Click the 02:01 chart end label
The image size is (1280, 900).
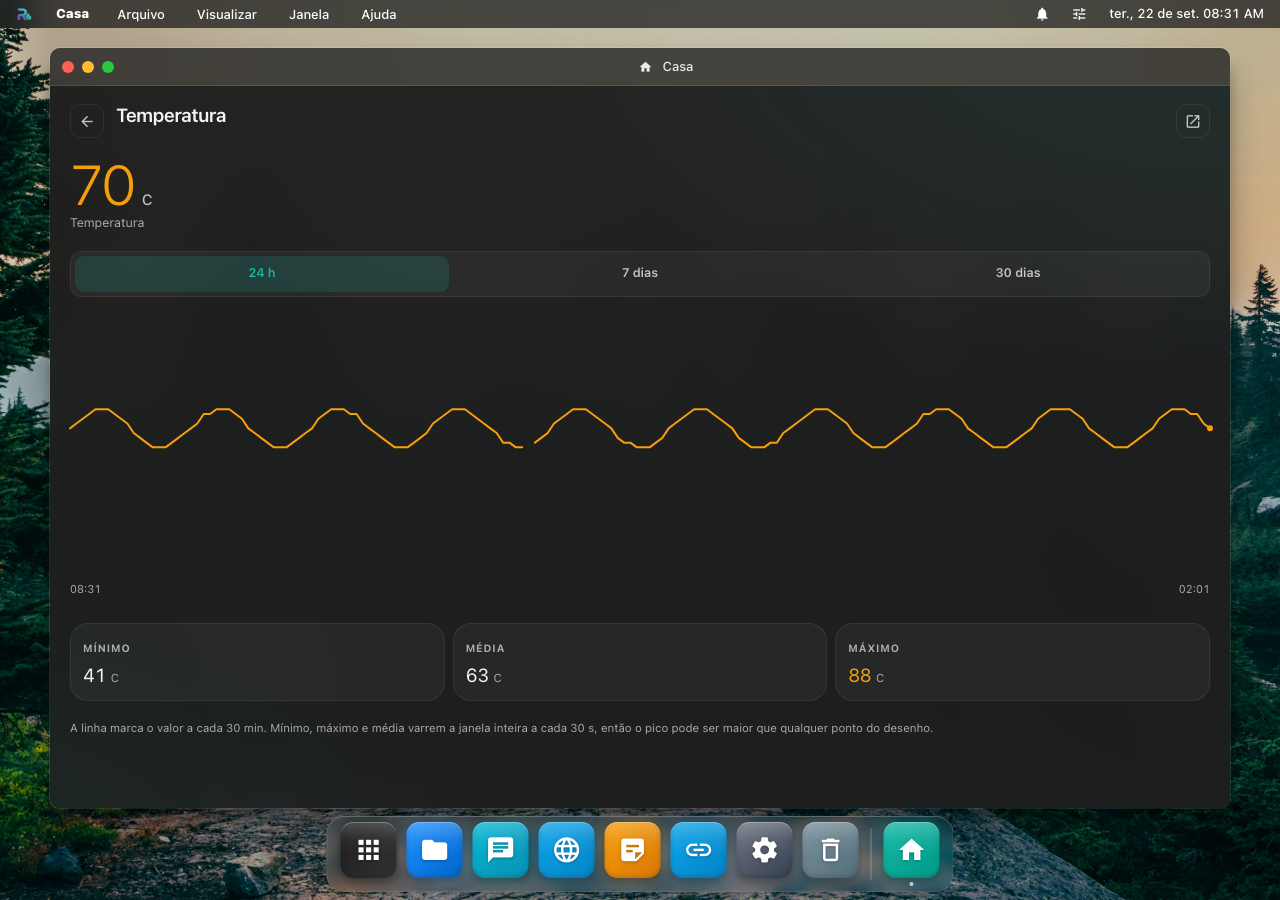coord(1194,590)
